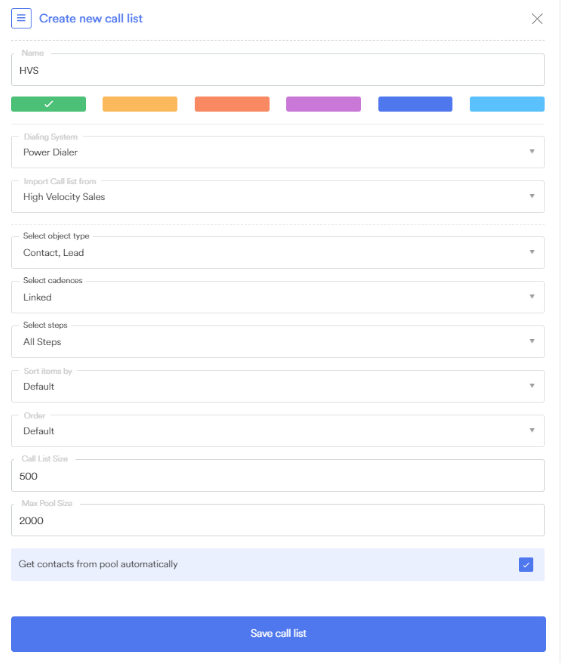
Task: Focus the Name field containing HVS
Action: [278, 70]
